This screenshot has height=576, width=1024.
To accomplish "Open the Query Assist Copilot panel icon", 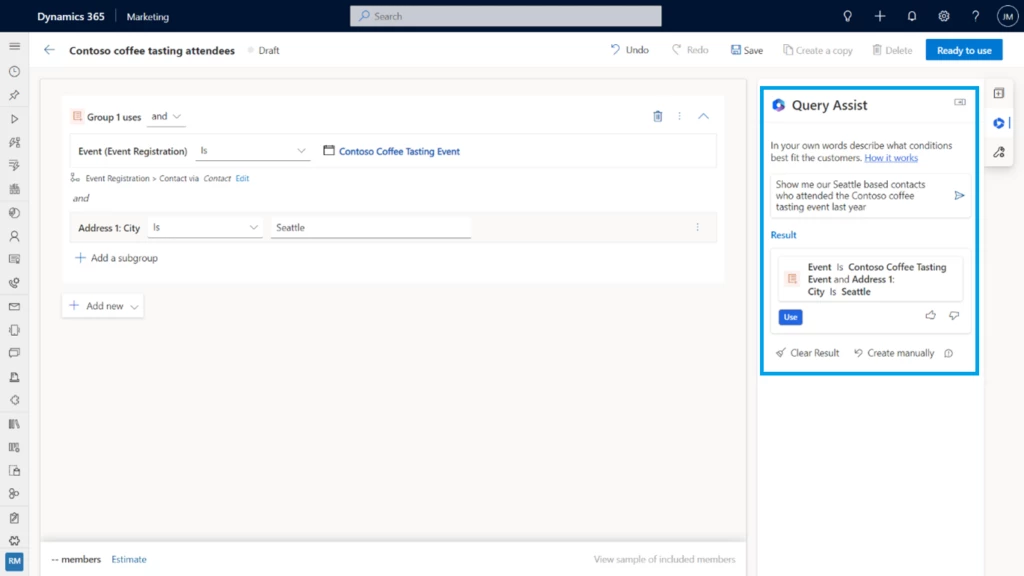I will click(999, 123).
